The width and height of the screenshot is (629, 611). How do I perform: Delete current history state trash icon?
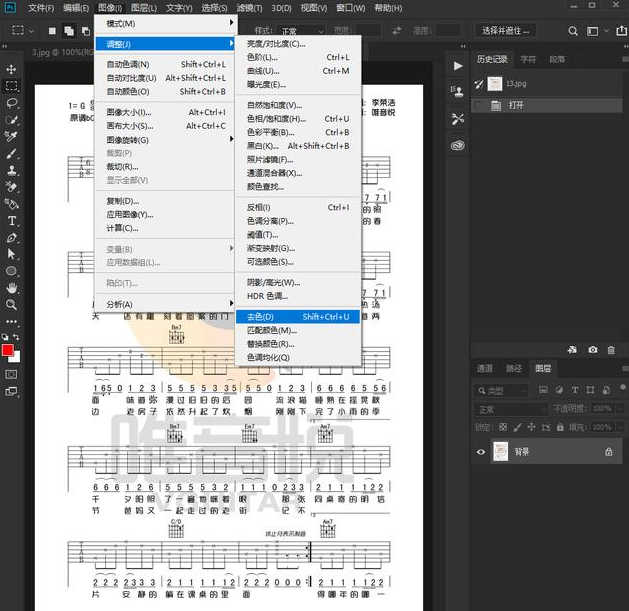coord(611,350)
